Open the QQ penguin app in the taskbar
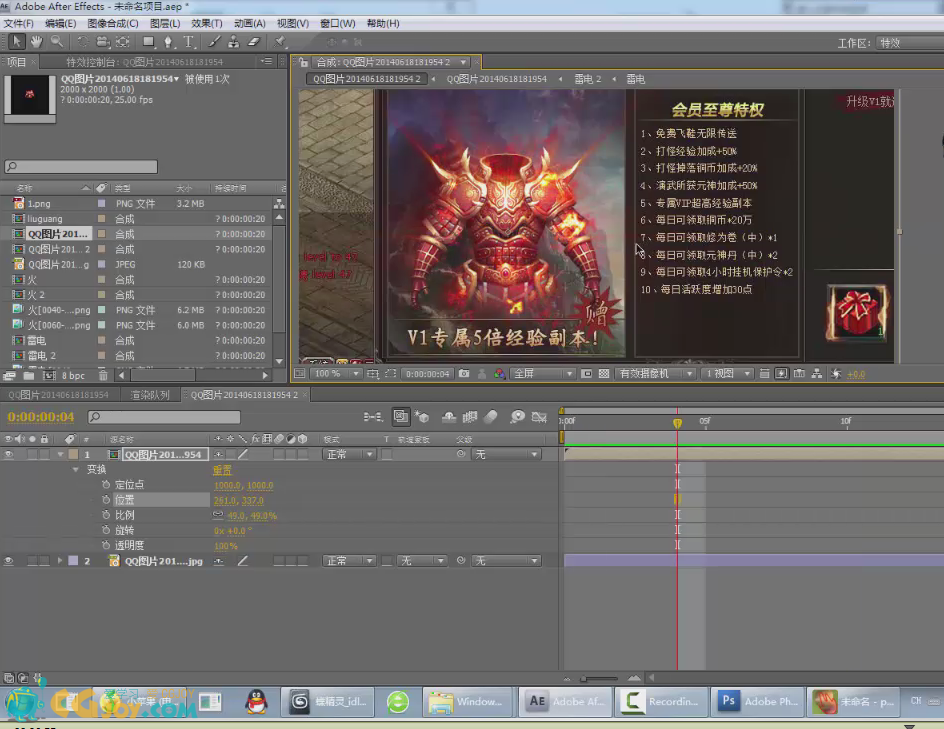 256,702
